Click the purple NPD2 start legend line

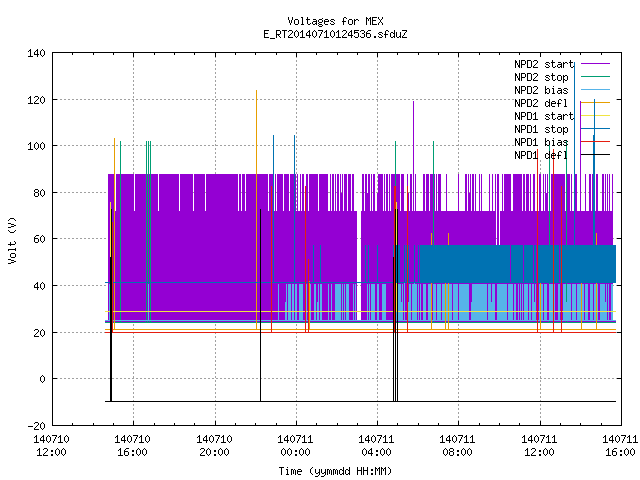(595, 64)
